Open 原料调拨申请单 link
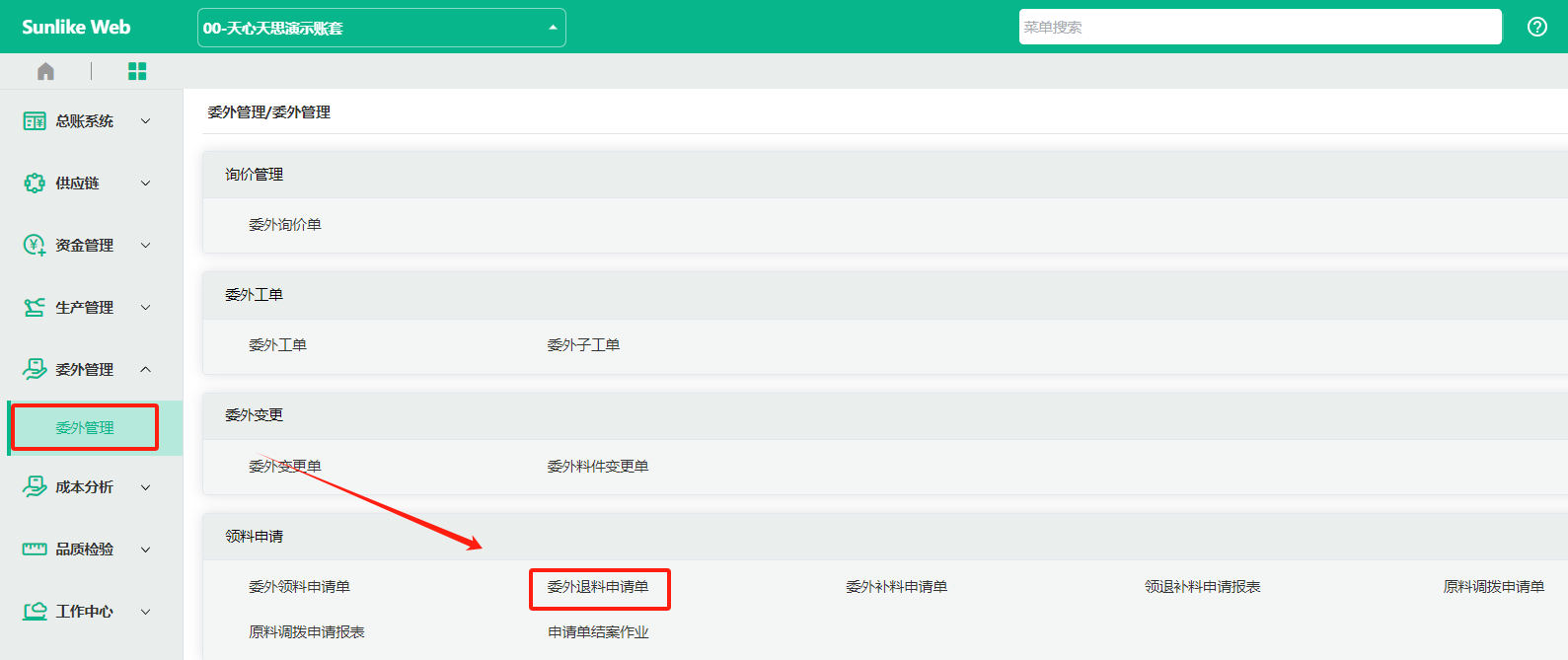The image size is (1568, 660). pos(1494,587)
